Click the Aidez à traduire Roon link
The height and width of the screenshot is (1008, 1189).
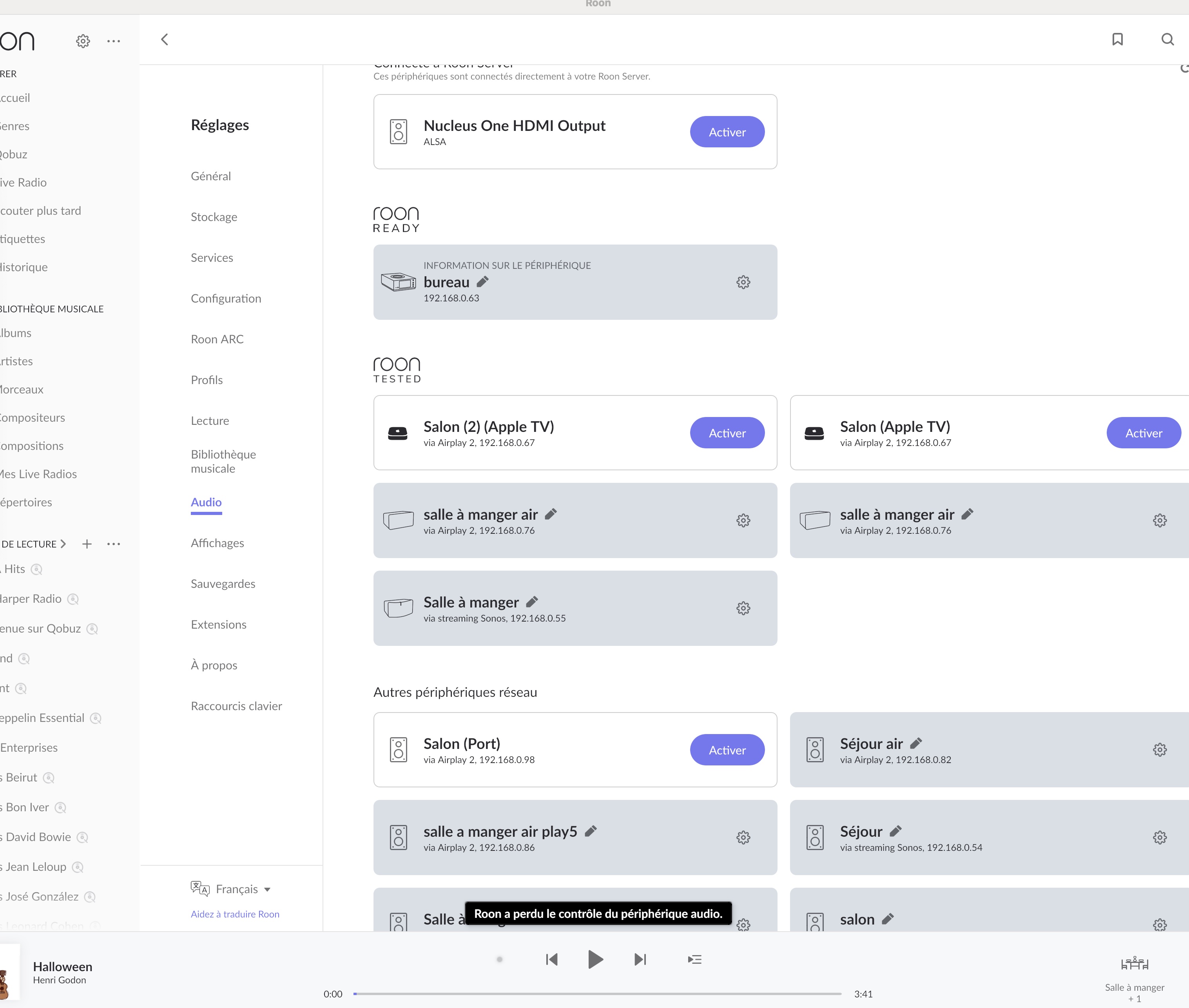coord(235,914)
